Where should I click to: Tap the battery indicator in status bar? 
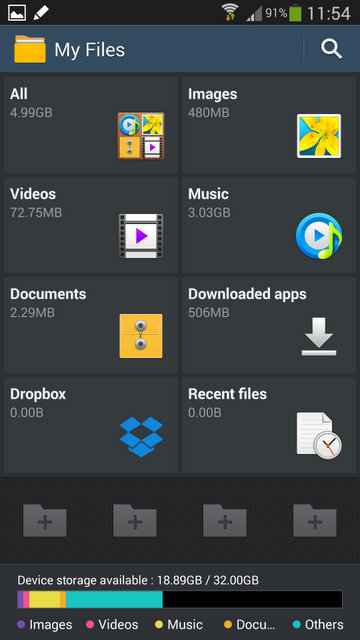pyautogui.click(x=295, y=13)
